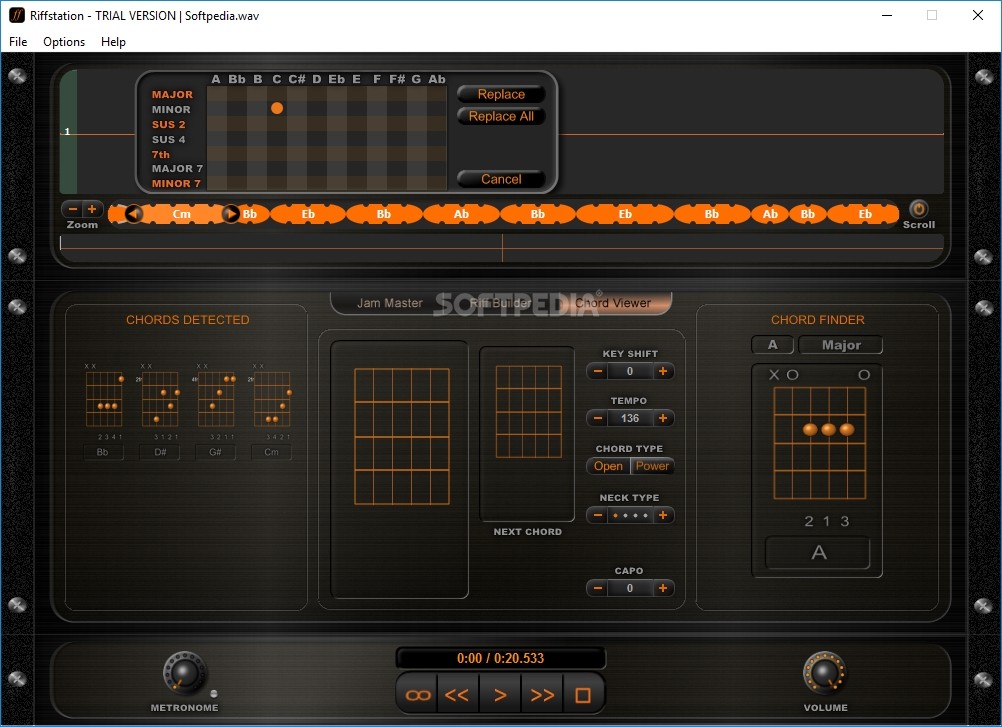The width and height of the screenshot is (1002, 727).
Task: Click the Replace button
Action: (501, 95)
